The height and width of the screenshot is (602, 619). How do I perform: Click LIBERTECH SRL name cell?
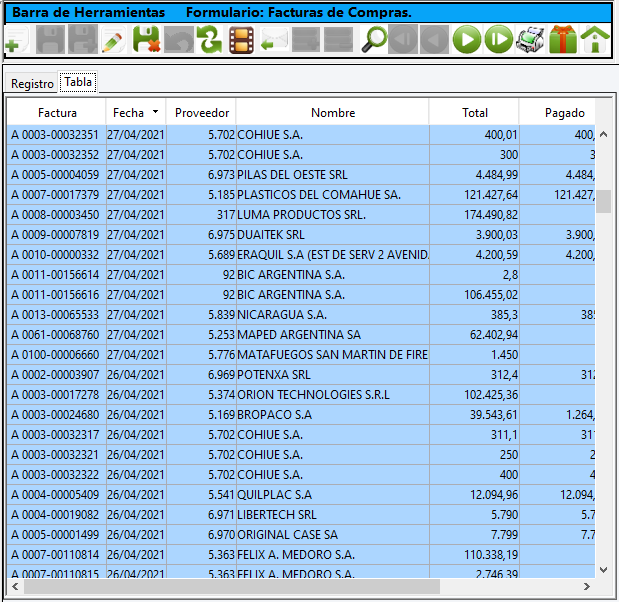[333, 515]
